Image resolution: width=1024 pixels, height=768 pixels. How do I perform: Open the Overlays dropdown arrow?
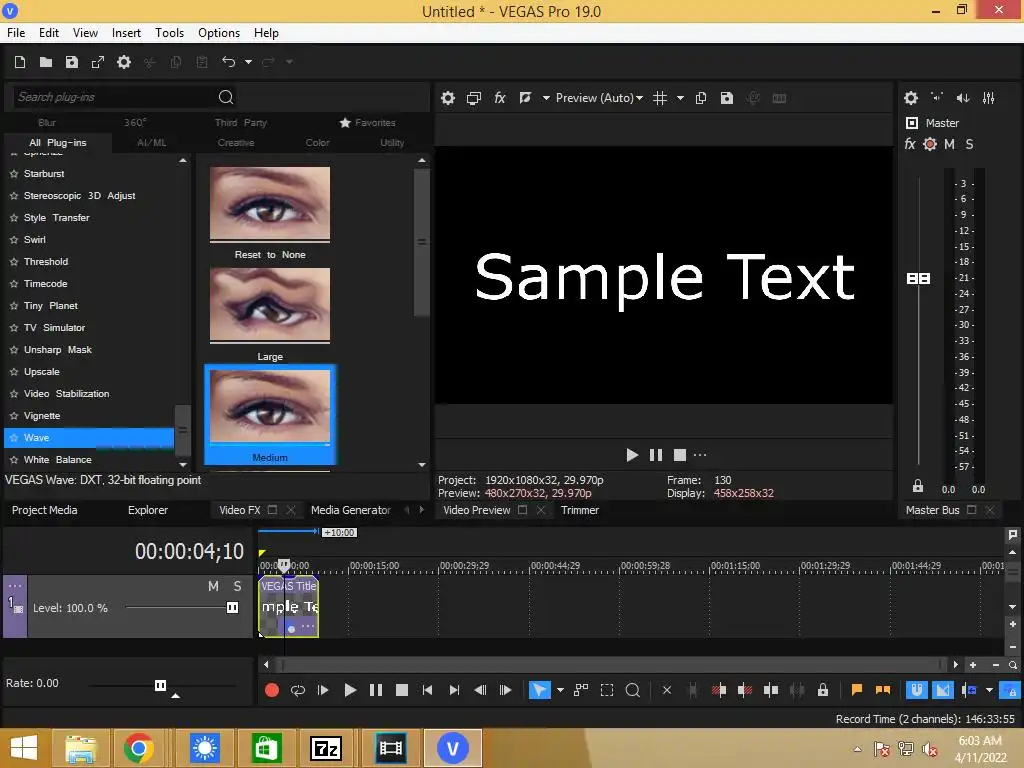680,98
